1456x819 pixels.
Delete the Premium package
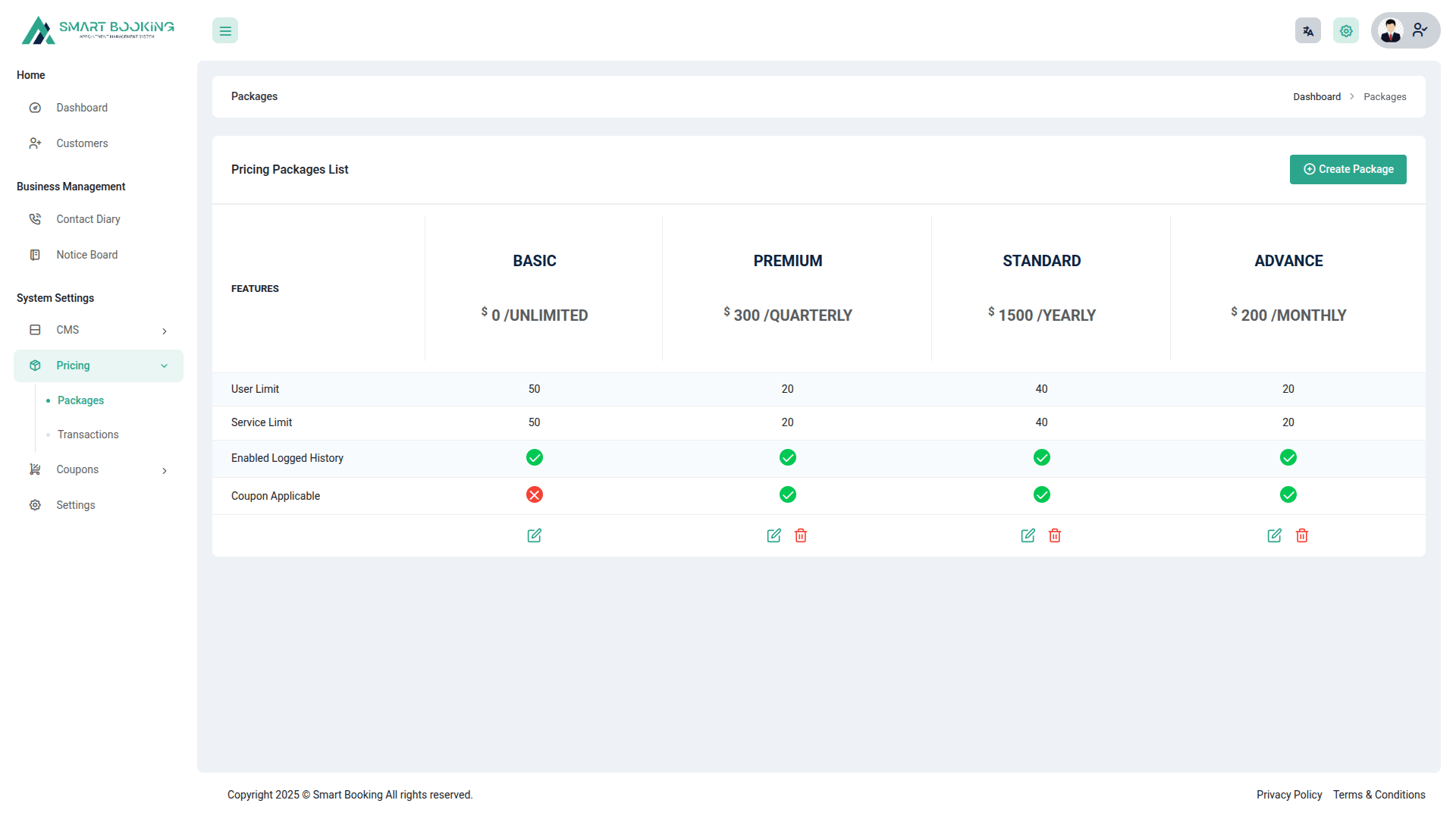click(801, 535)
